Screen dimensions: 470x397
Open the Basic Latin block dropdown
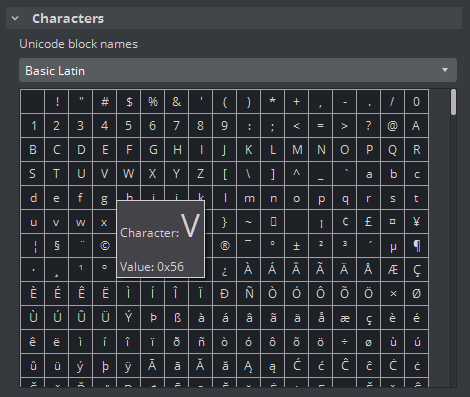coord(238,70)
